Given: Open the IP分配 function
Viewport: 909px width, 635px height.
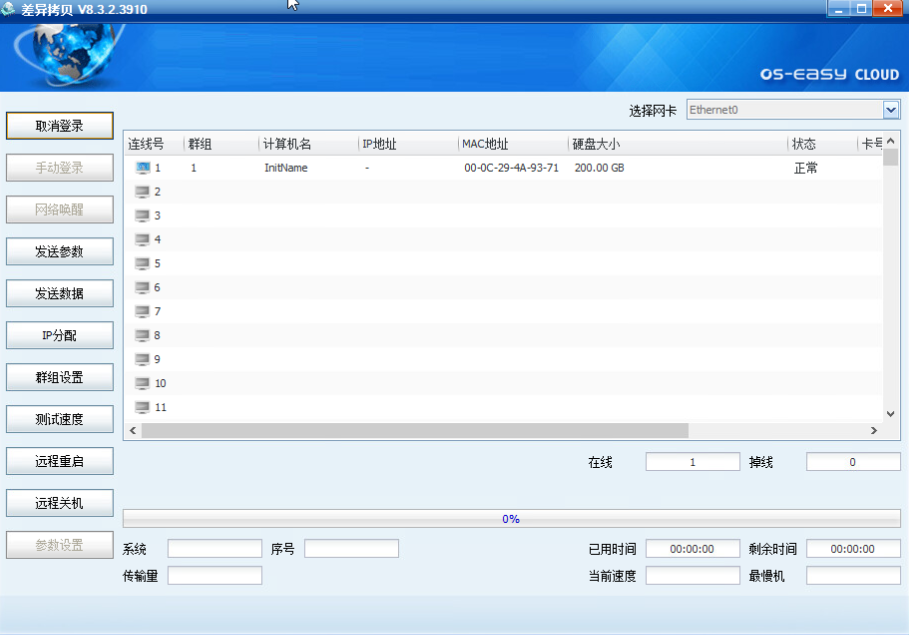Looking at the screenshot, I should point(60,336).
